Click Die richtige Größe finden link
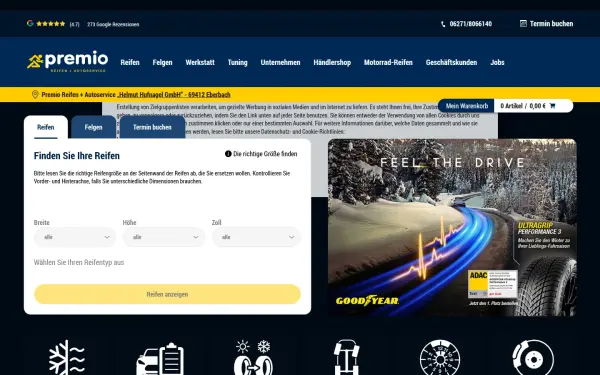 [265, 154]
